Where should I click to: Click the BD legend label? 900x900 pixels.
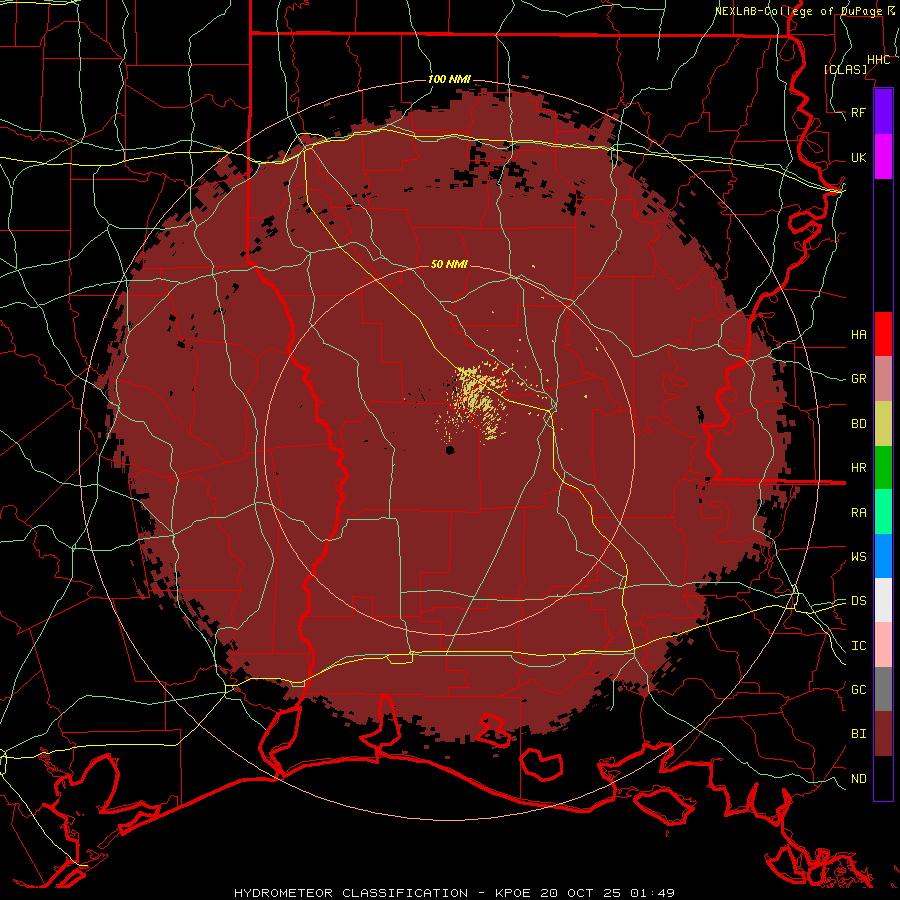pyautogui.click(x=858, y=424)
